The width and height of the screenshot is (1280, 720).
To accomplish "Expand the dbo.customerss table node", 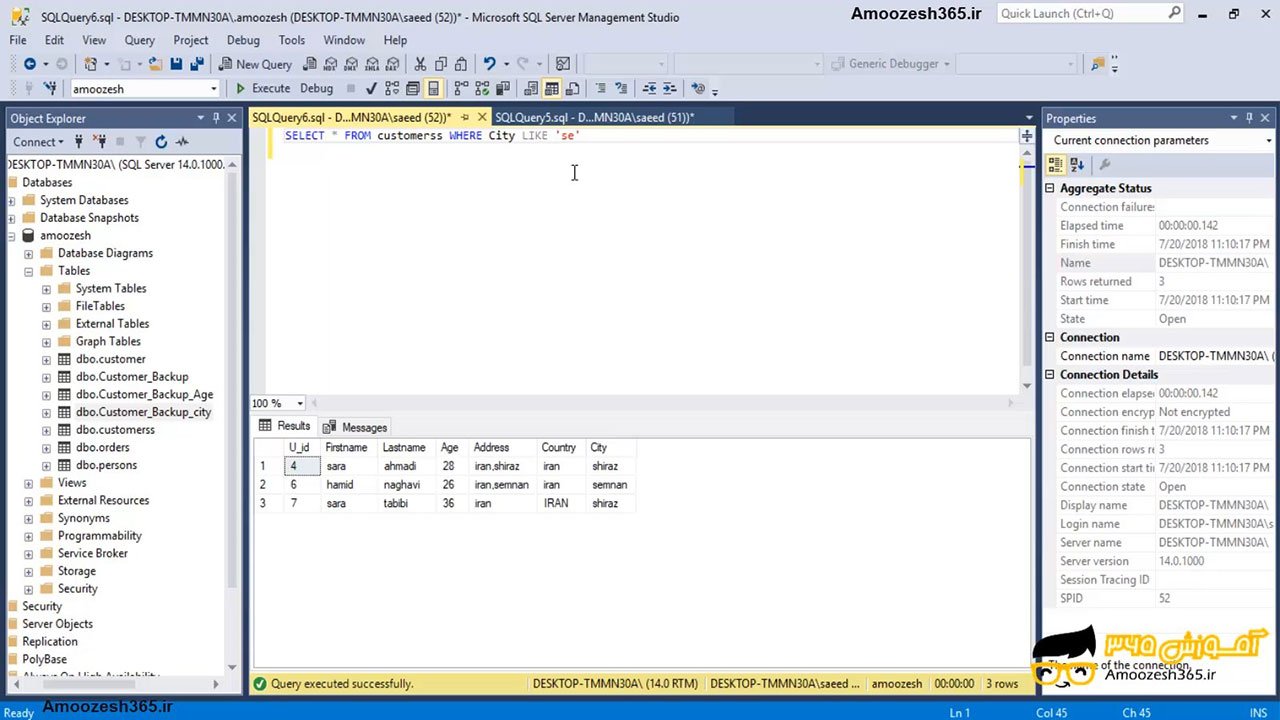I will (46, 430).
